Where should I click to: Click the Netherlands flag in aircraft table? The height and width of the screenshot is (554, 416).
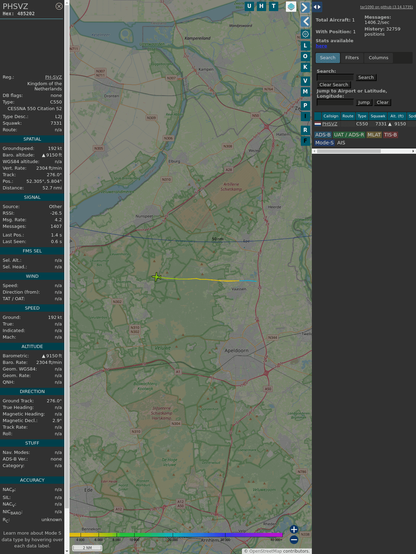pos(318,124)
